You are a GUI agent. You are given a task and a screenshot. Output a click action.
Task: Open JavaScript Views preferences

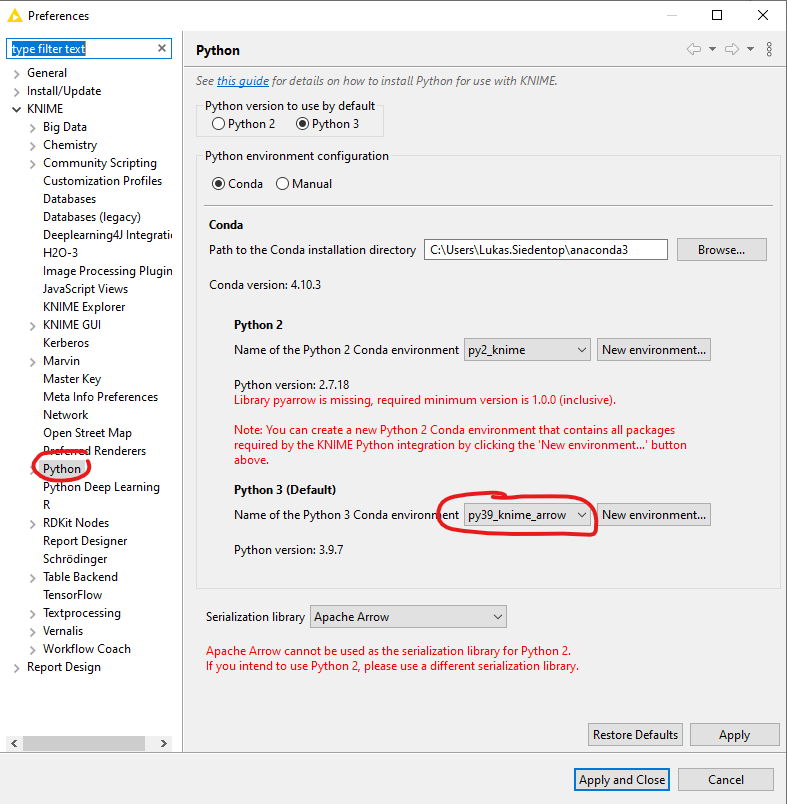(85, 289)
